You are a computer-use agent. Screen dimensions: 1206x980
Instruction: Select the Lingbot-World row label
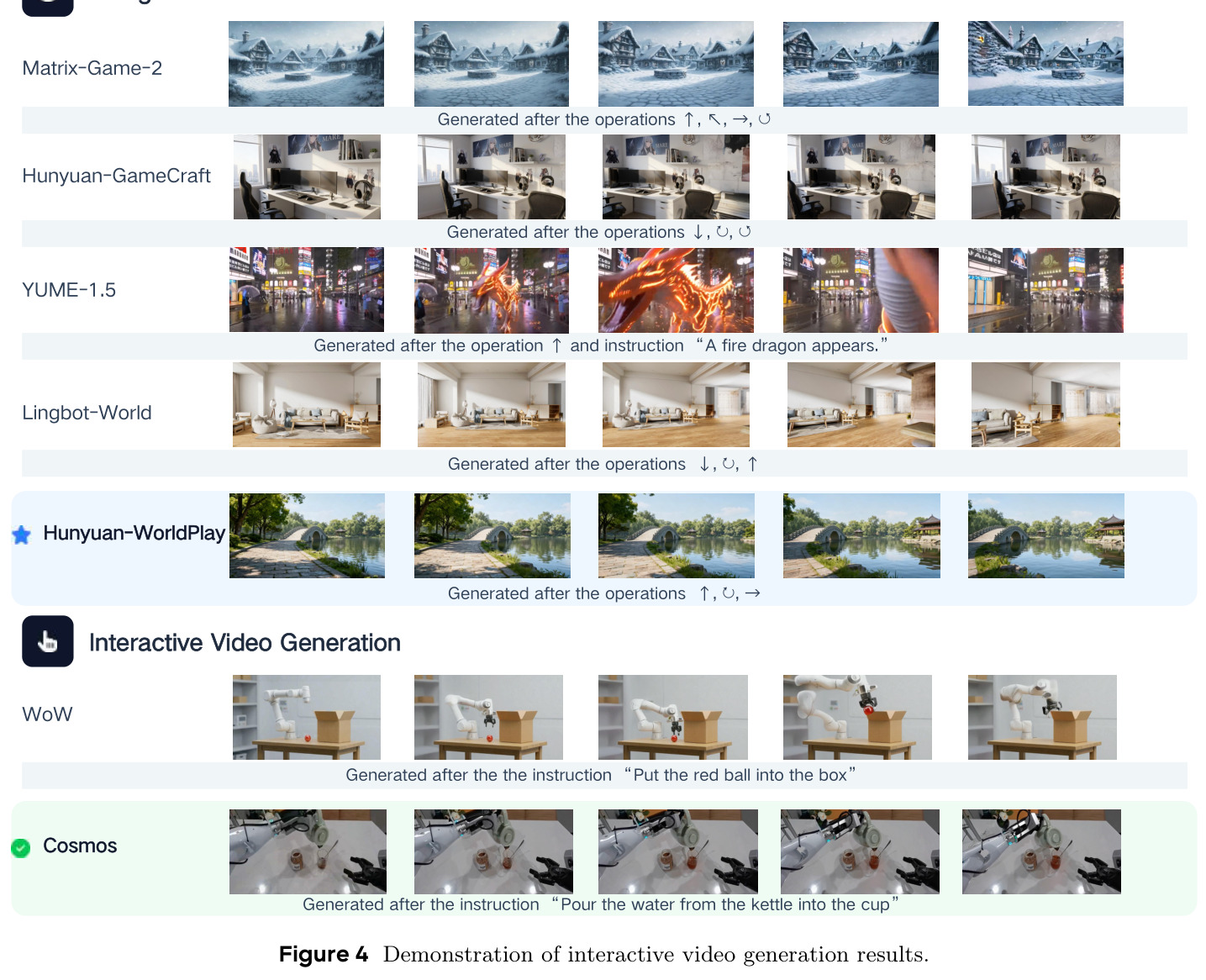[x=87, y=413]
